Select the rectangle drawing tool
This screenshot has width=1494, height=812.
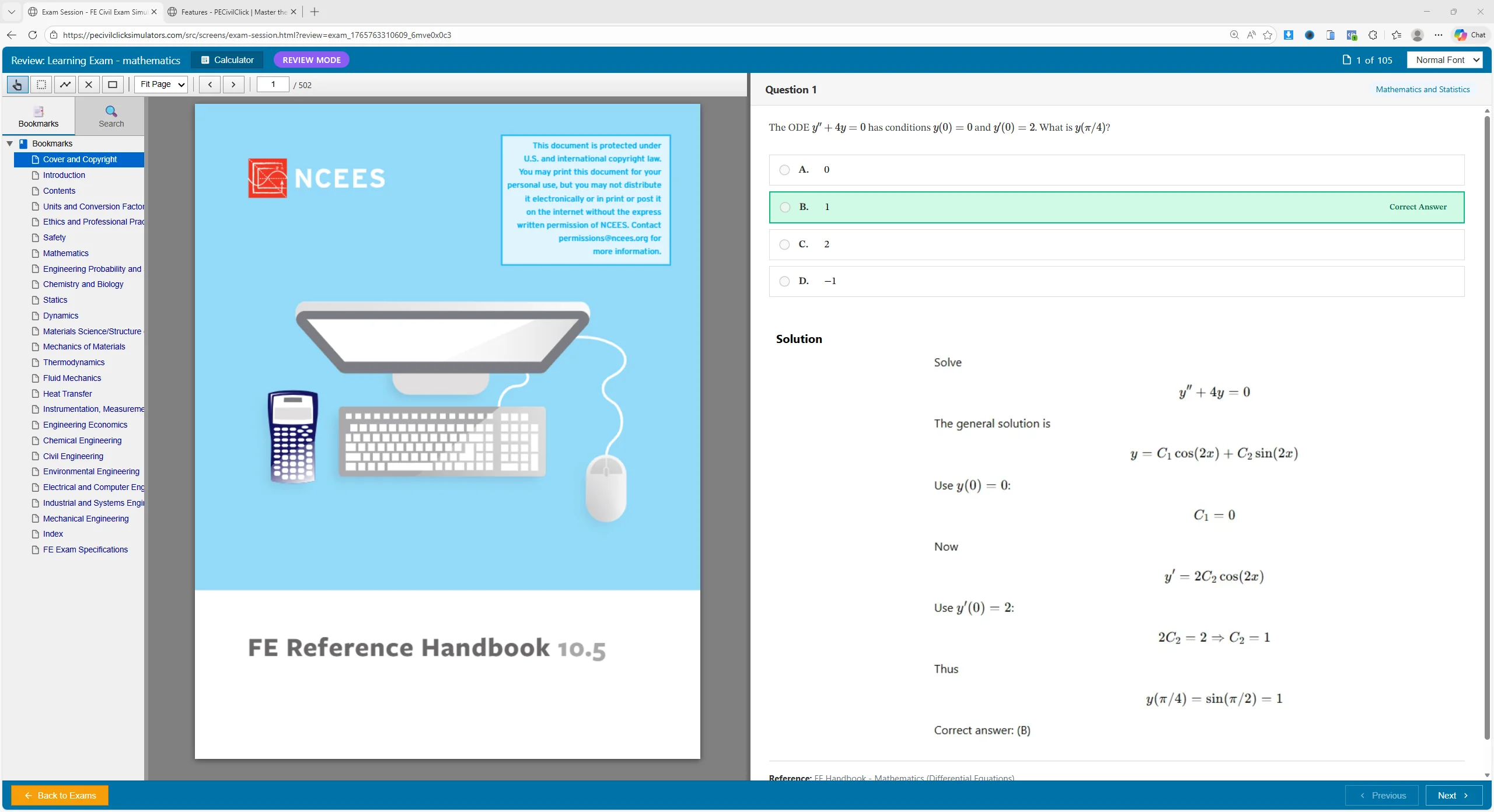click(x=113, y=85)
